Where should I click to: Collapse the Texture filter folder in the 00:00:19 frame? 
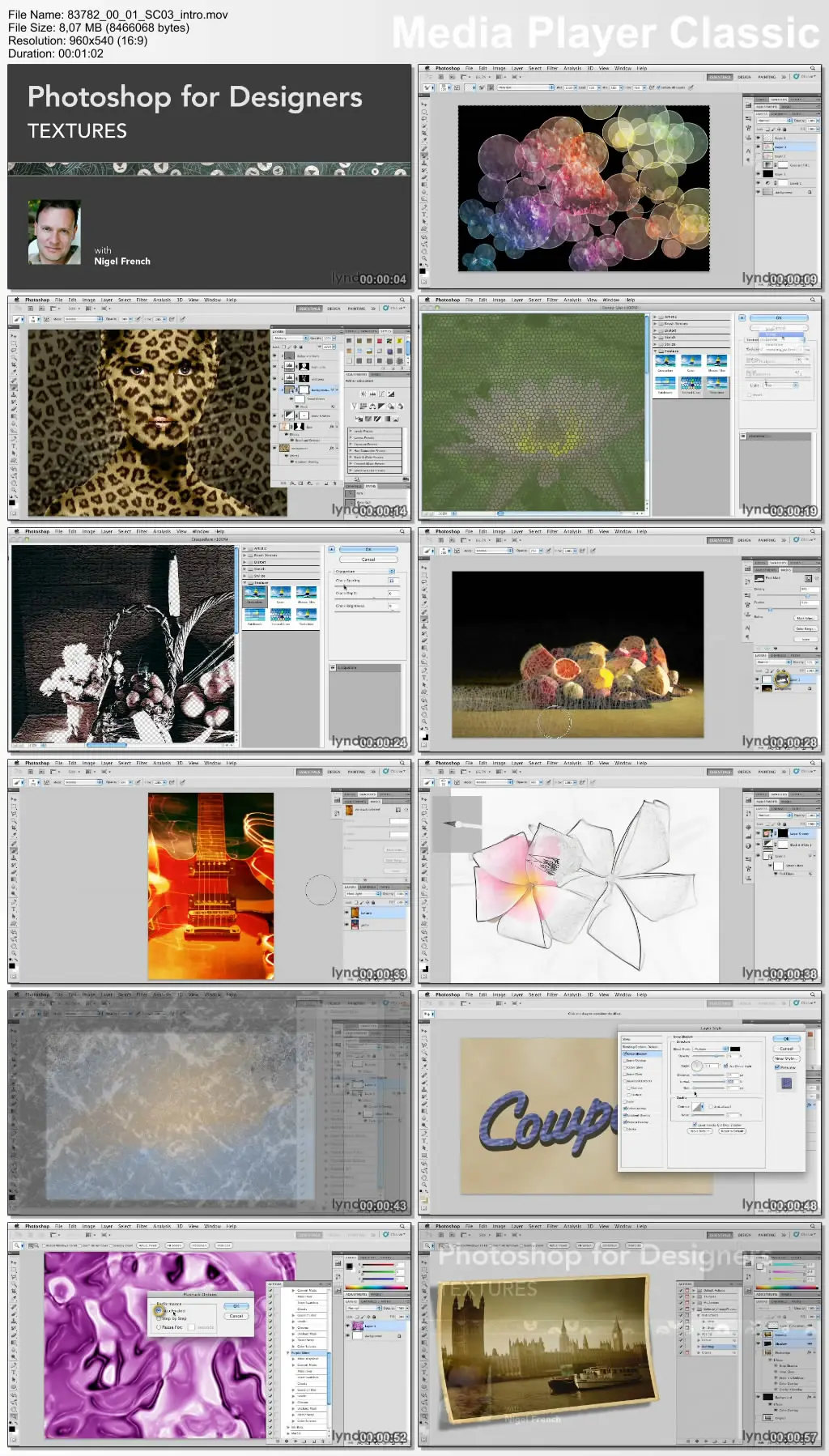coord(655,351)
